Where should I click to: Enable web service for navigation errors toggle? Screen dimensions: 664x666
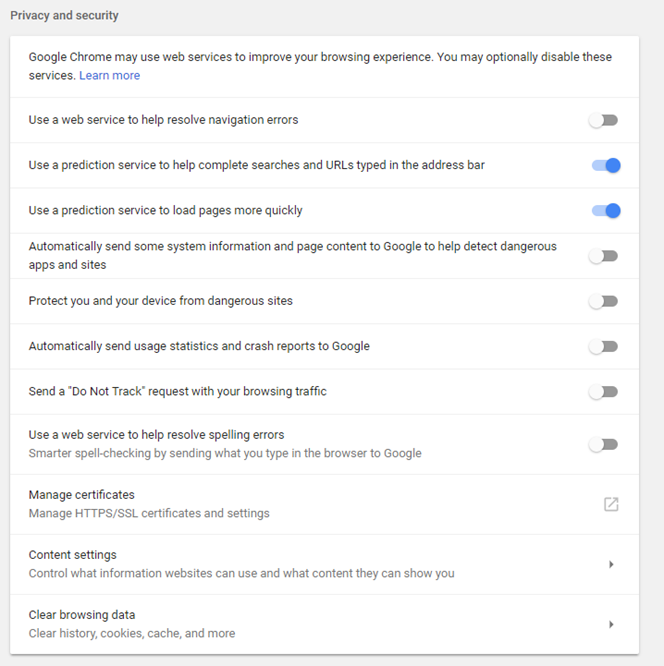point(603,120)
